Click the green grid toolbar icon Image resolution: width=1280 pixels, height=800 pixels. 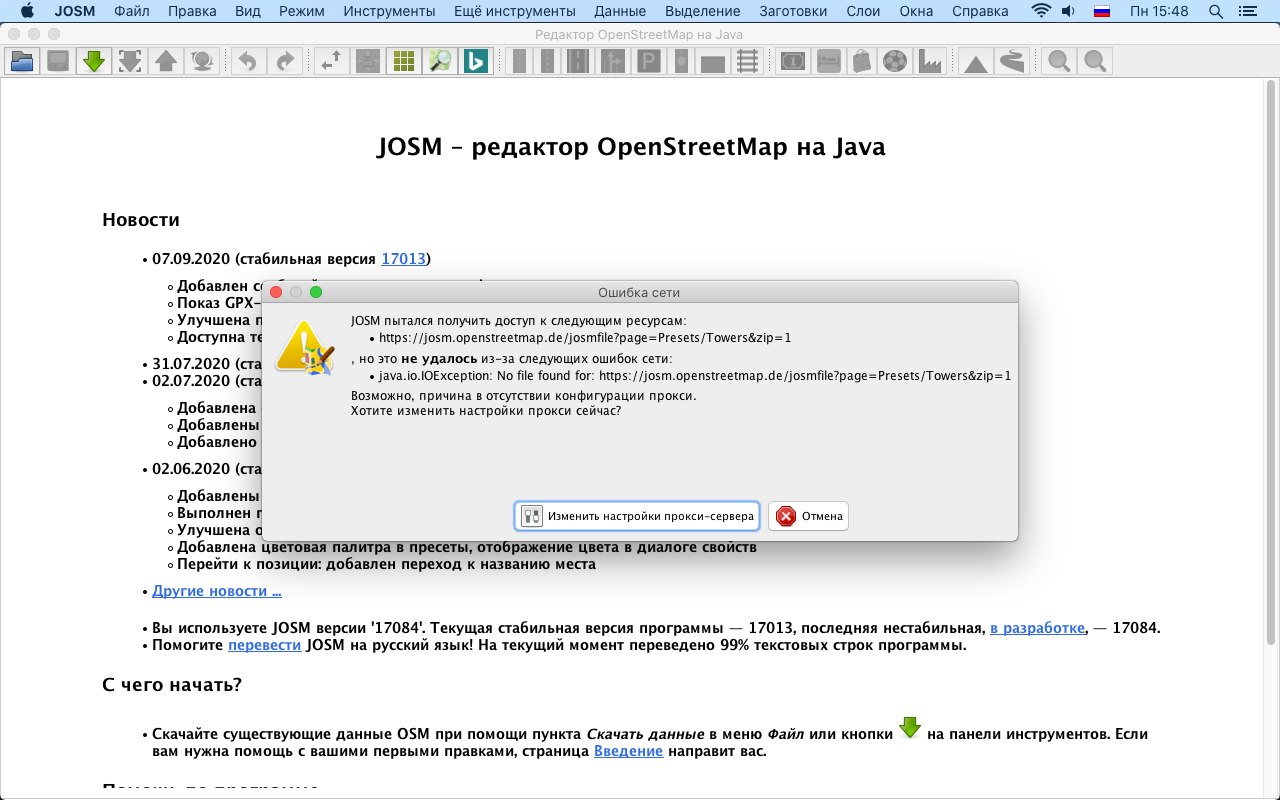[x=403, y=61]
